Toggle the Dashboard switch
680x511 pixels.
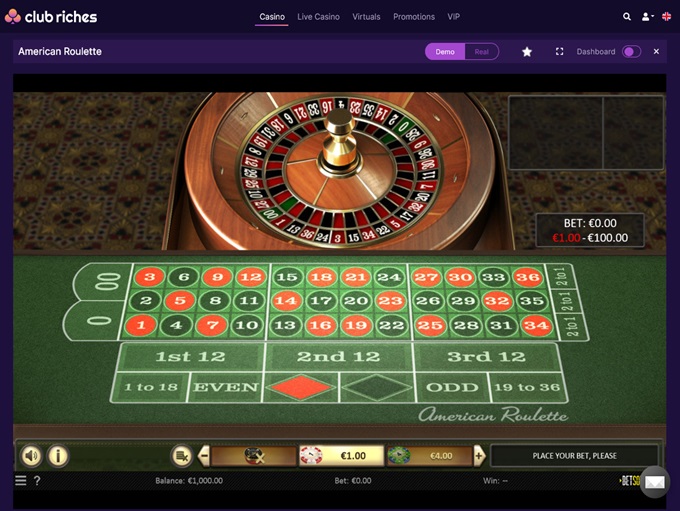631,52
